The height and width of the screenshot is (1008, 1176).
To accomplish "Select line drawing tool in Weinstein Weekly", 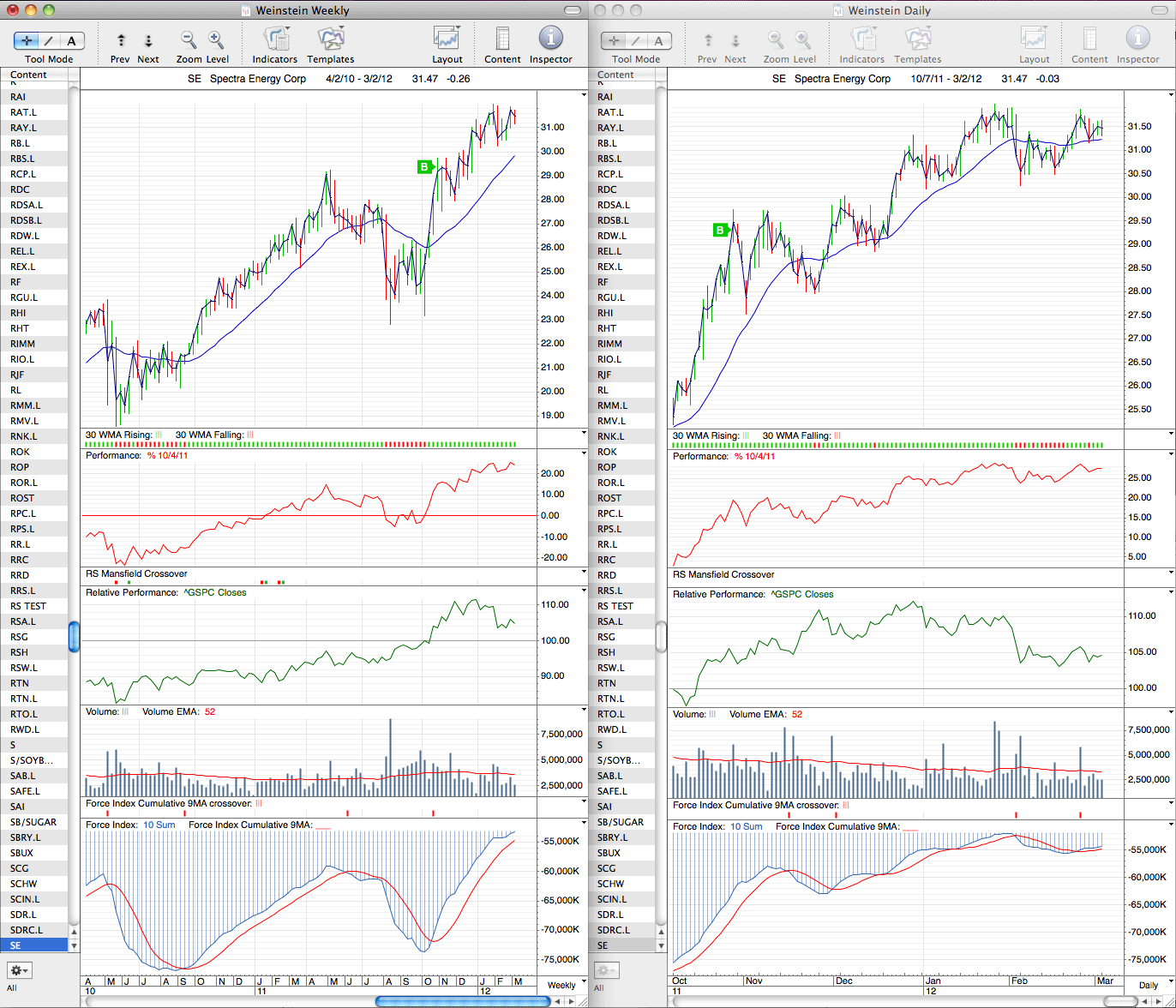I will tap(49, 41).
